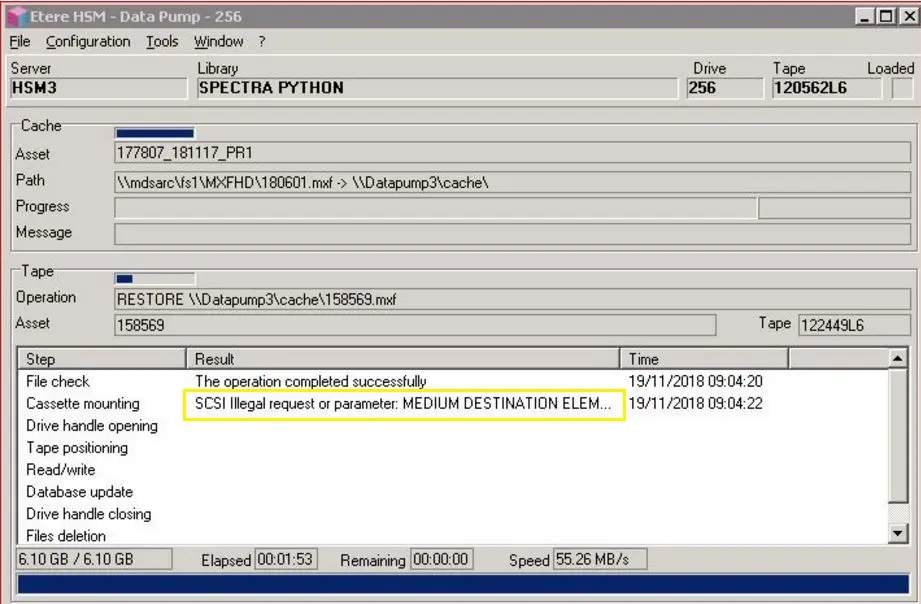Open the Tools menu
Image resolution: width=921 pixels, height=604 pixels.
pyautogui.click(x=162, y=42)
